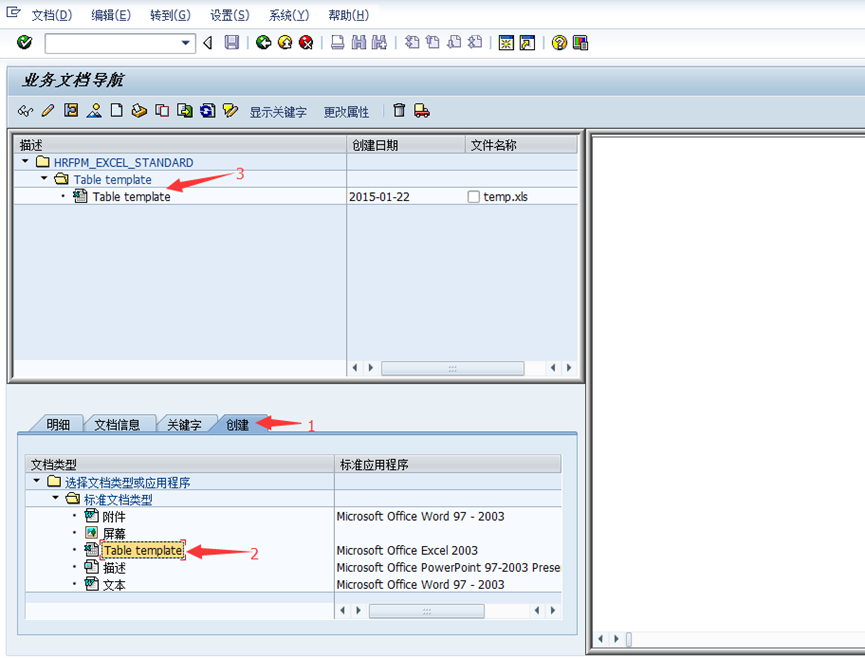This screenshot has height=658, width=865.
Task: Click the blank new document icon
Action: (116, 110)
